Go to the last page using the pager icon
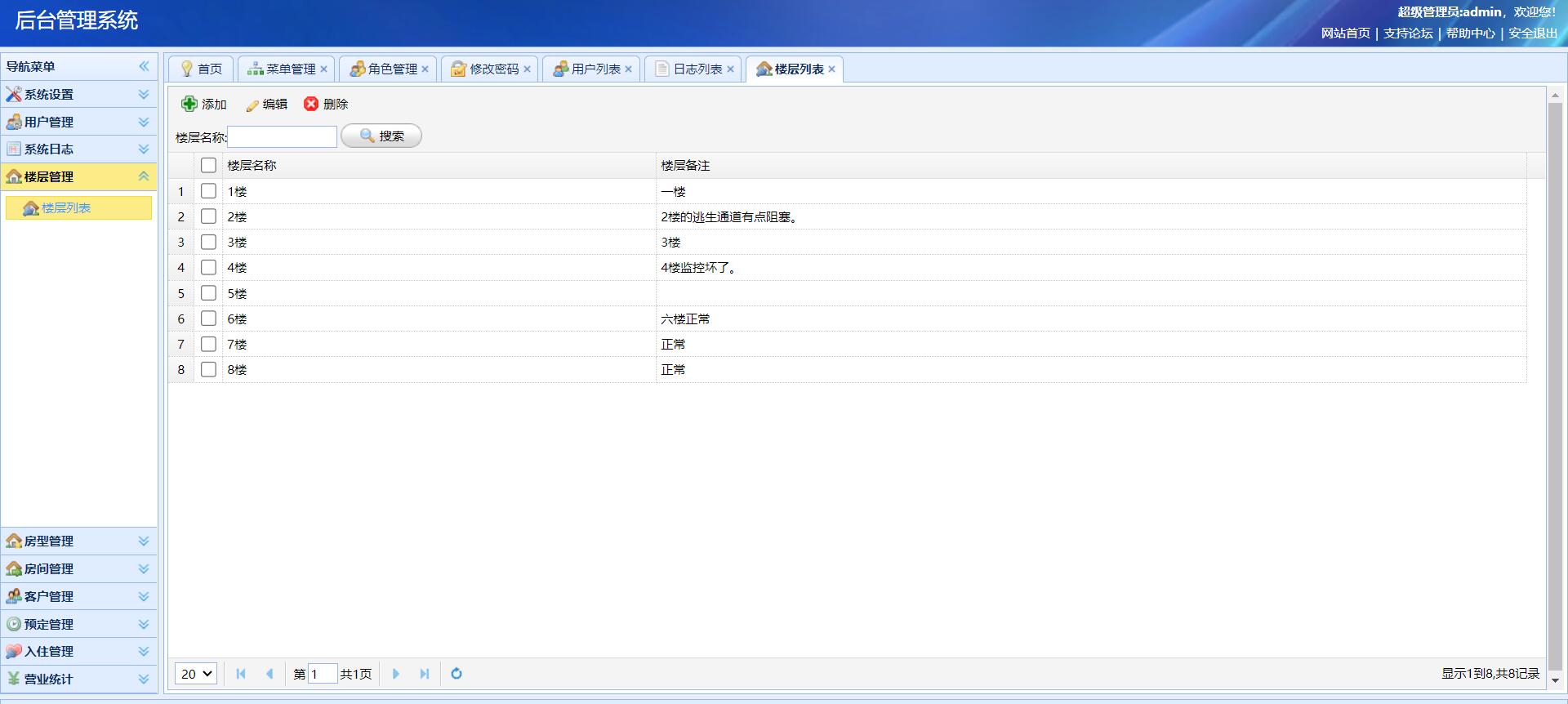Image resolution: width=1568 pixels, height=704 pixels. [x=425, y=674]
